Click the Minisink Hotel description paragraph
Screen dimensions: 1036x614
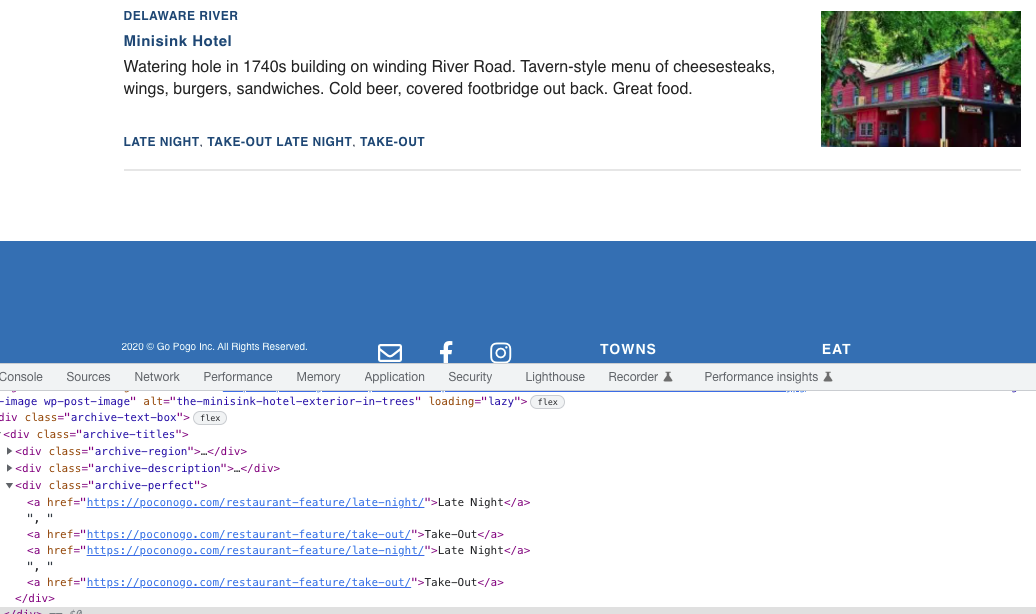449,77
